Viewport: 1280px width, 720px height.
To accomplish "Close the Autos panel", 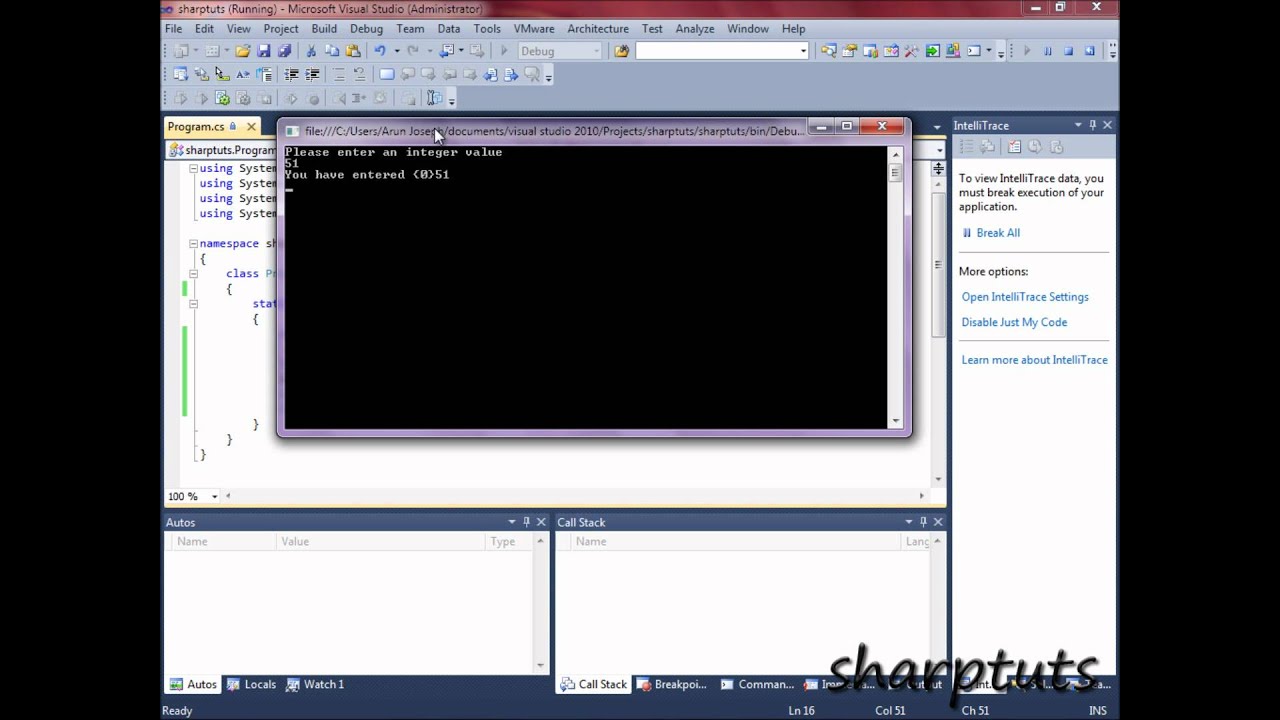I will [541, 522].
